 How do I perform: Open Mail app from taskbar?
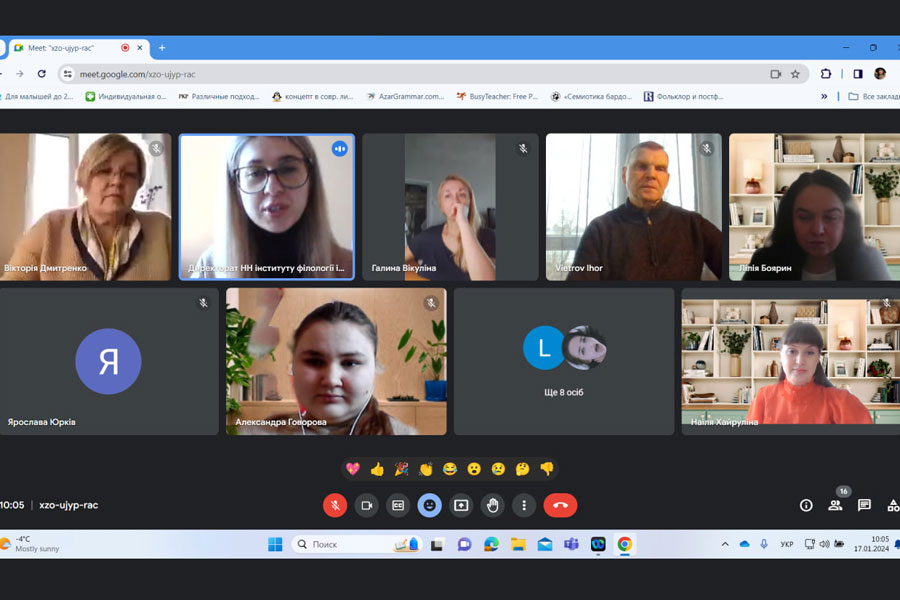(x=545, y=544)
